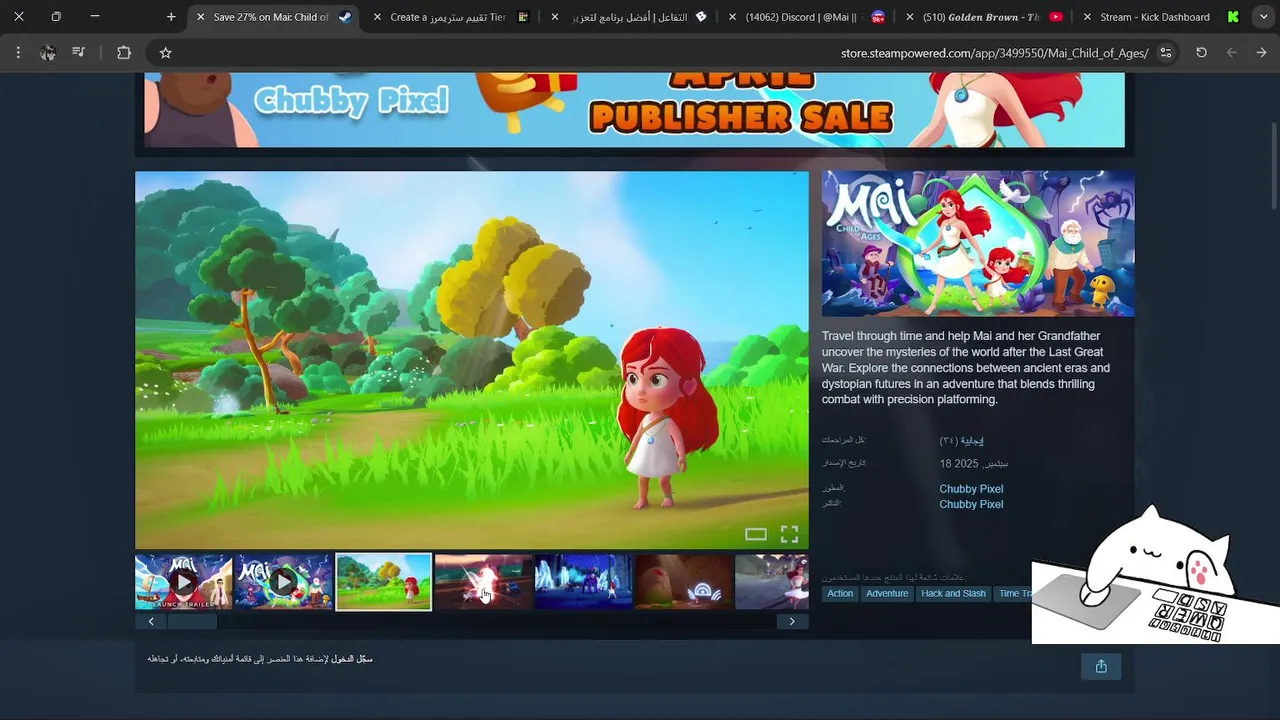Play the second Mai trailer thumbnail
Viewport: 1280px width, 720px height.
[283, 581]
